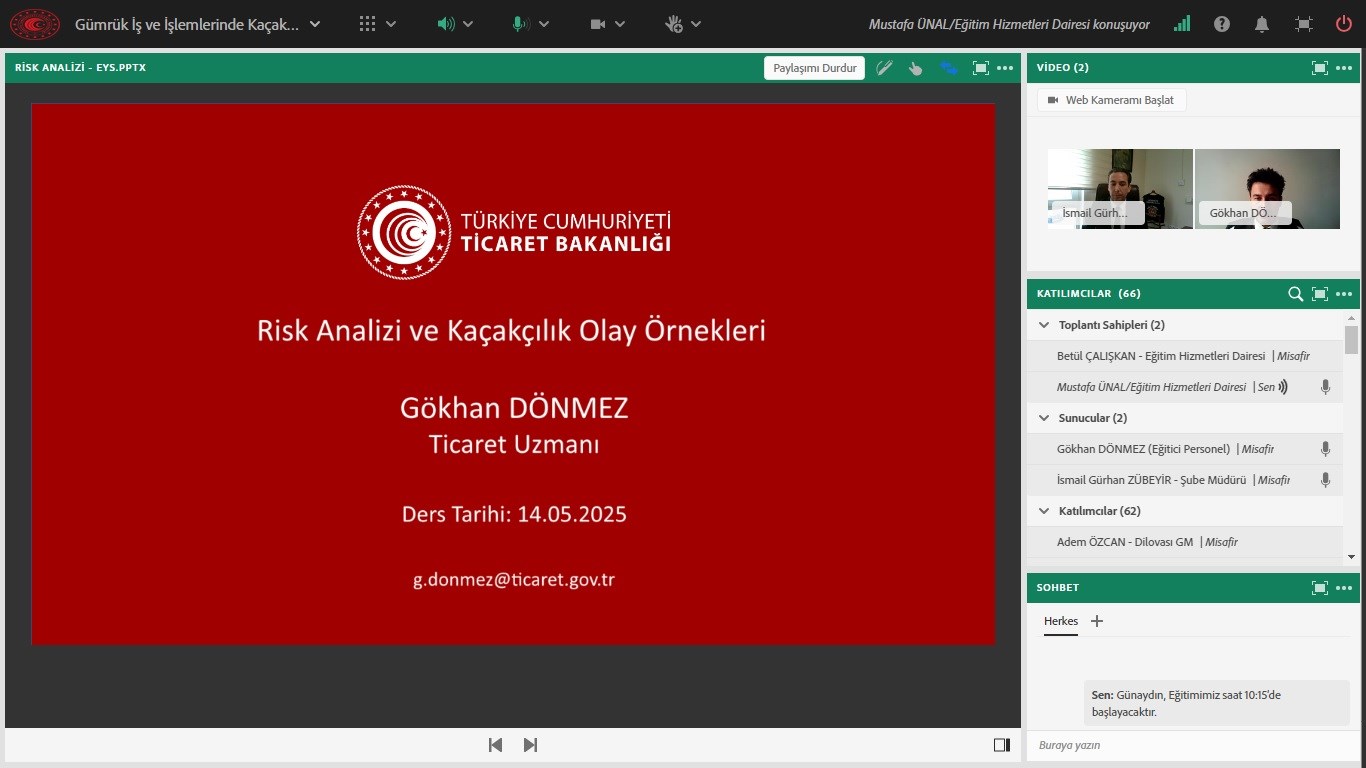Select Betül ÇALIŞKAN in attendee list
The image size is (1366, 768).
click(x=1185, y=356)
